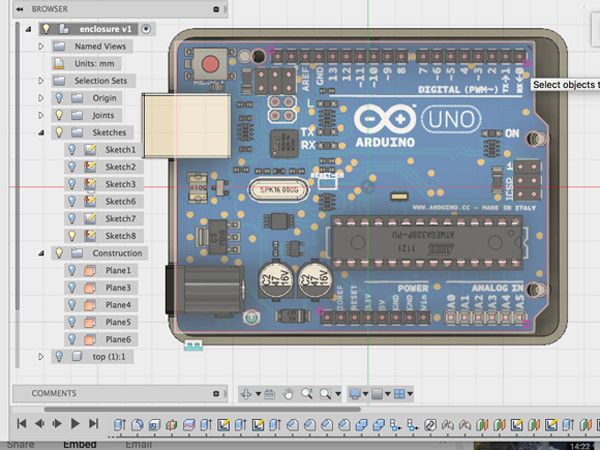600x450 pixels.
Task: Click the Grid and Snaps icon
Action: (x=377, y=393)
